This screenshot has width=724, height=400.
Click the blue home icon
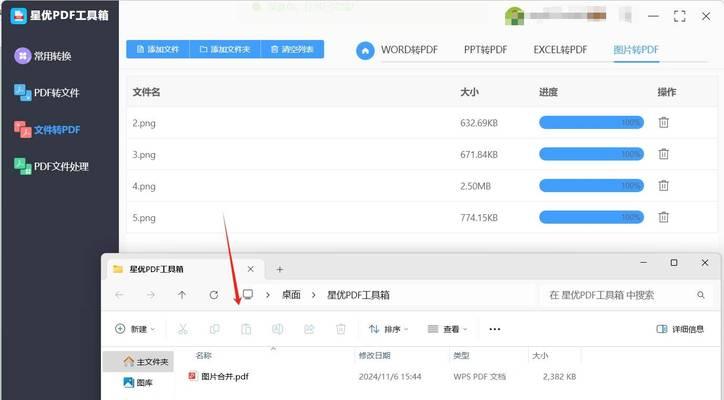coord(365,50)
